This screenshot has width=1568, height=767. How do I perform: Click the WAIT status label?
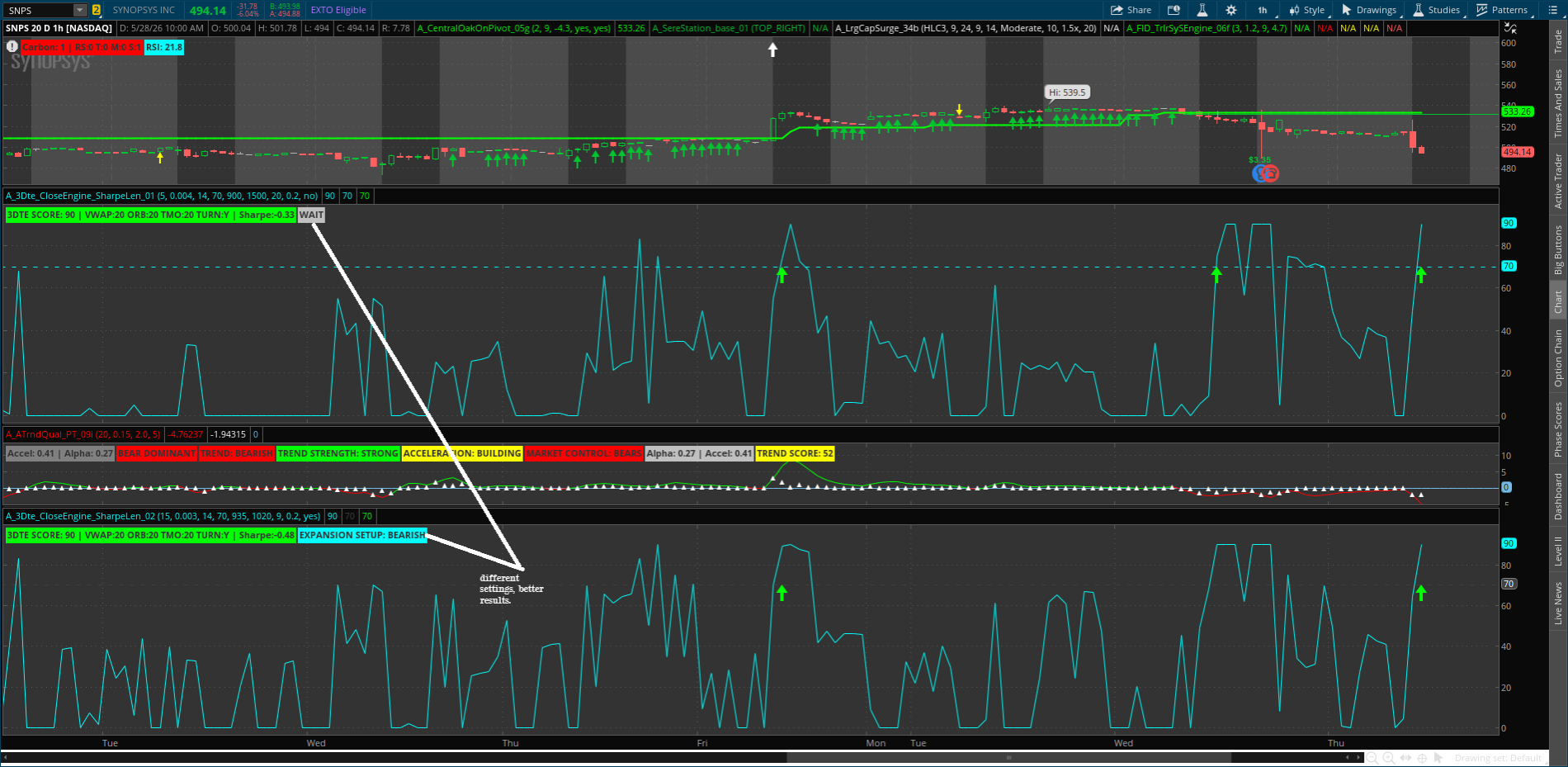click(311, 215)
